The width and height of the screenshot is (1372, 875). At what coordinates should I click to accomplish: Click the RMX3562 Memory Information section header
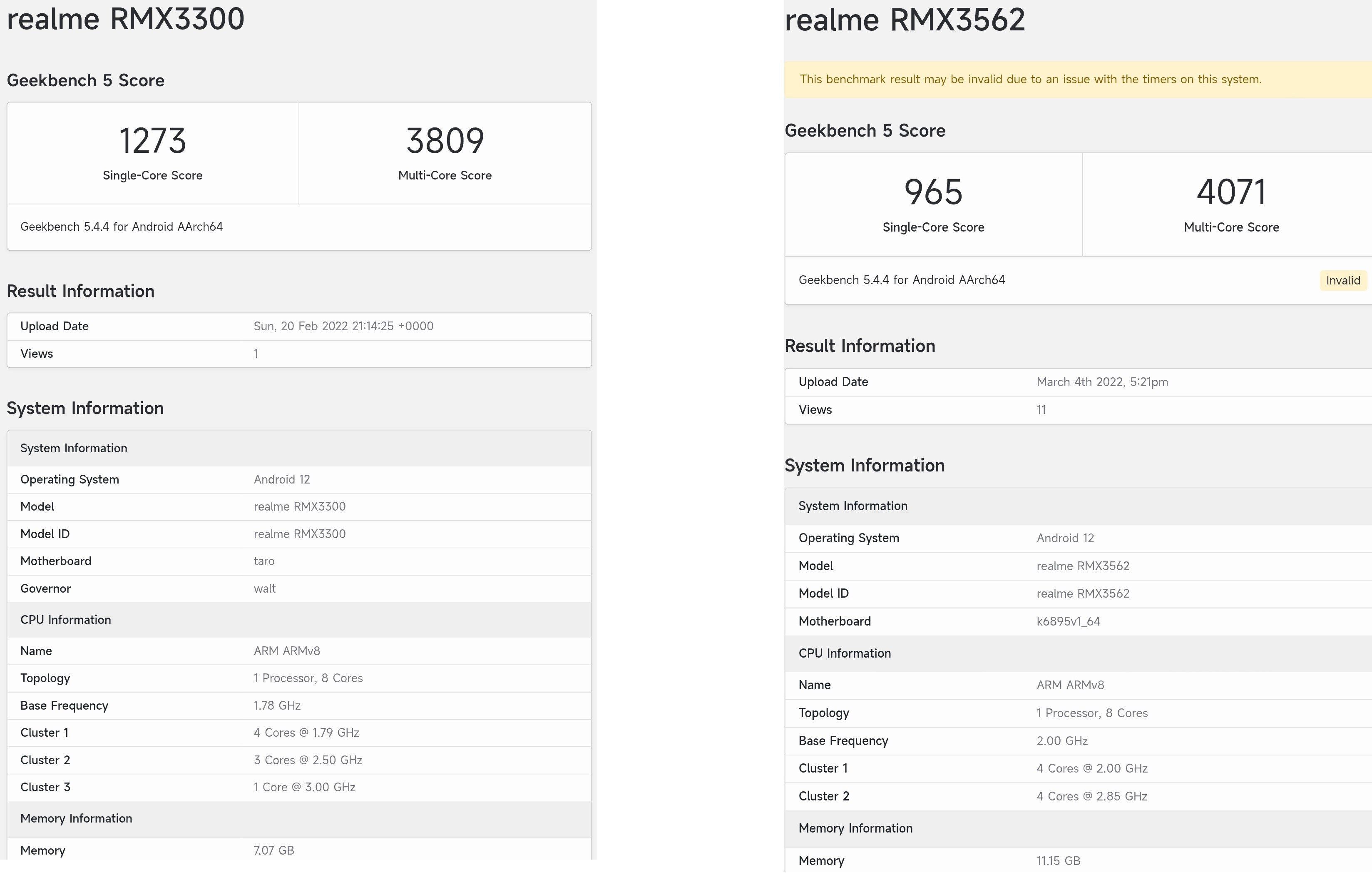click(1078, 828)
